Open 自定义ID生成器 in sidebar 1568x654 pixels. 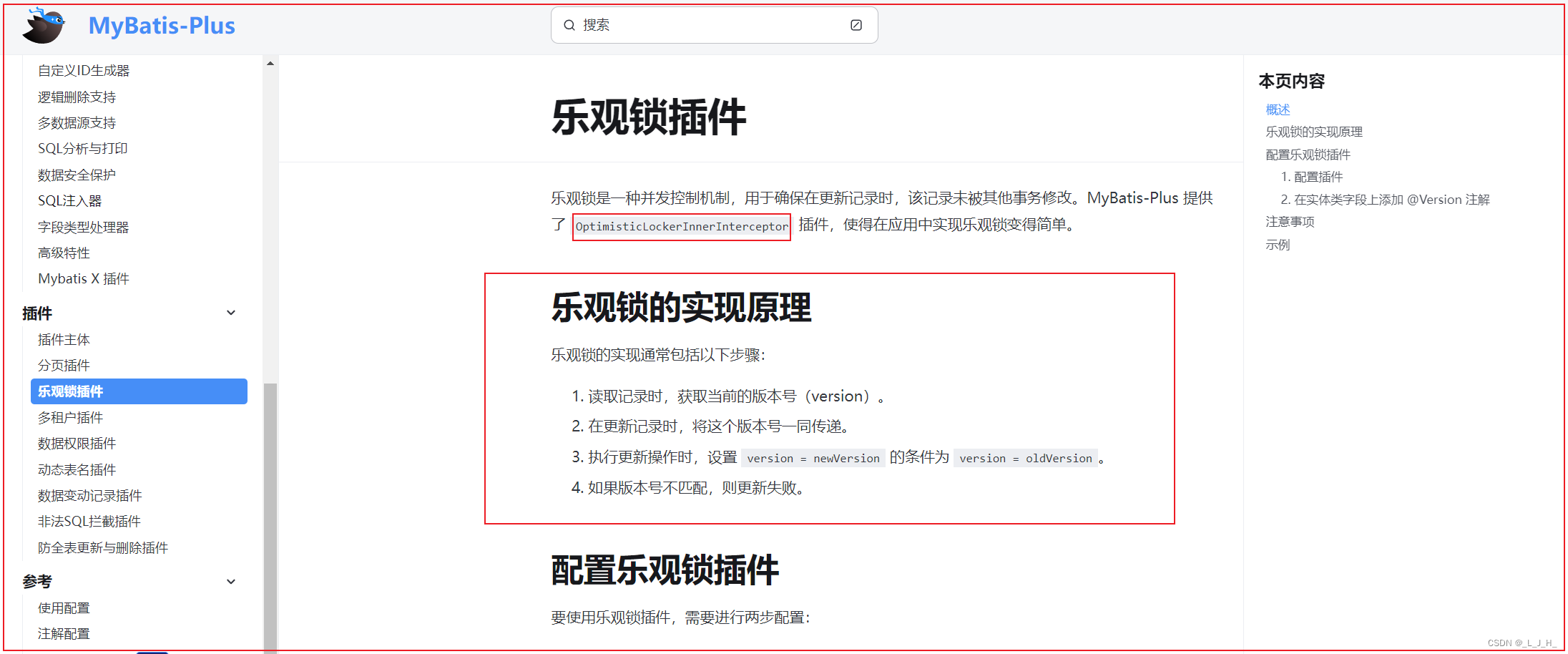click(x=84, y=71)
